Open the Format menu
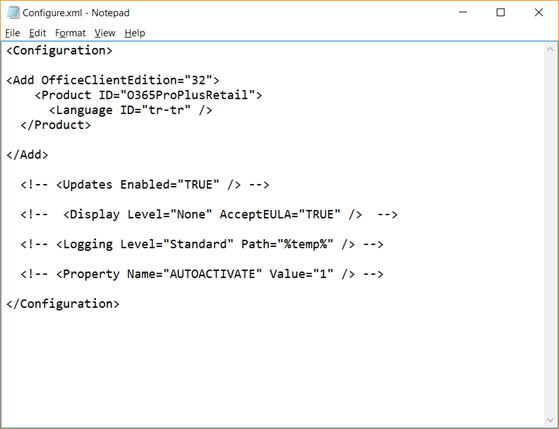 (x=70, y=33)
